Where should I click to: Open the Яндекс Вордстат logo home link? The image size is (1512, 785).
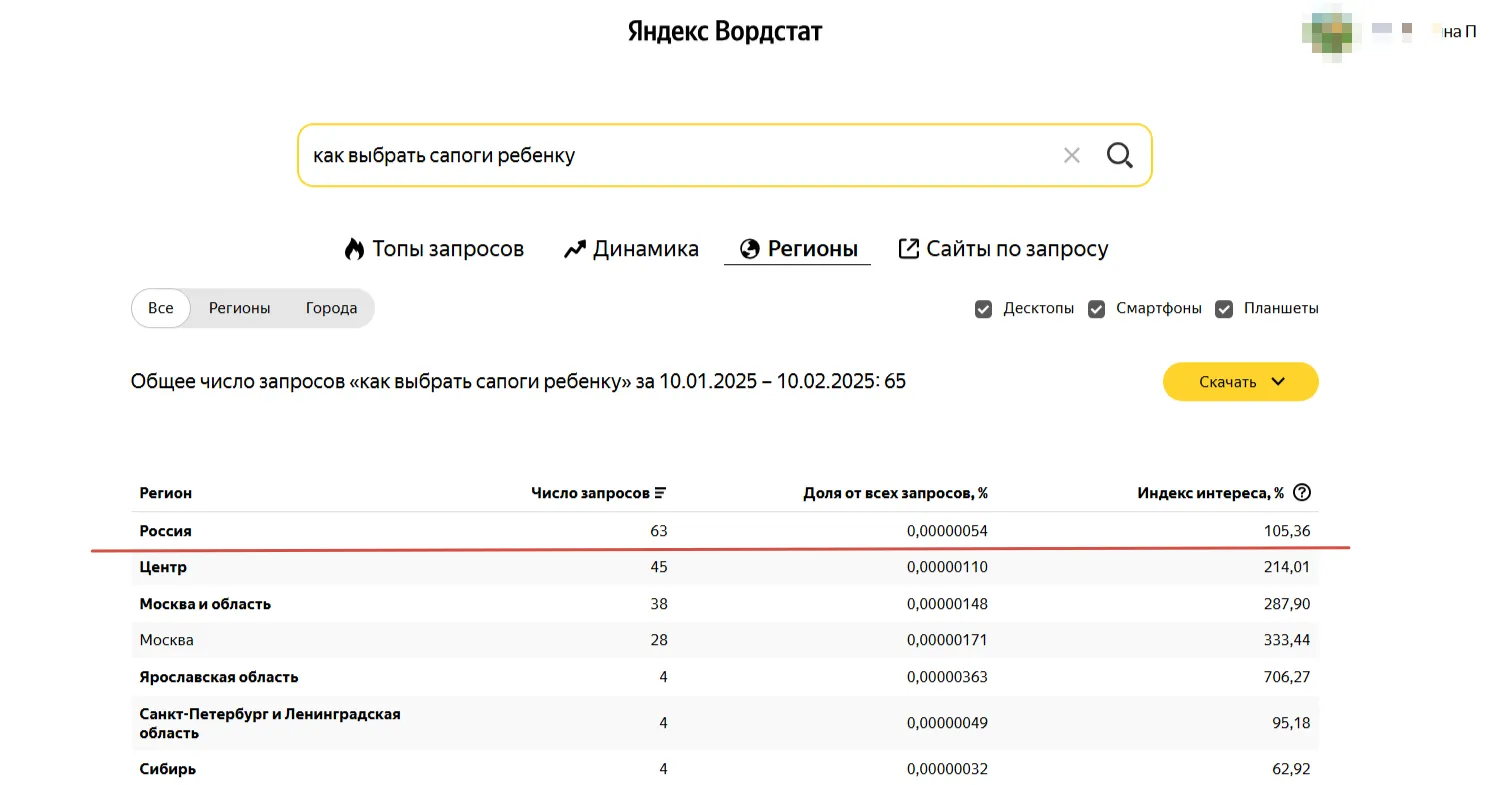[x=725, y=32]
